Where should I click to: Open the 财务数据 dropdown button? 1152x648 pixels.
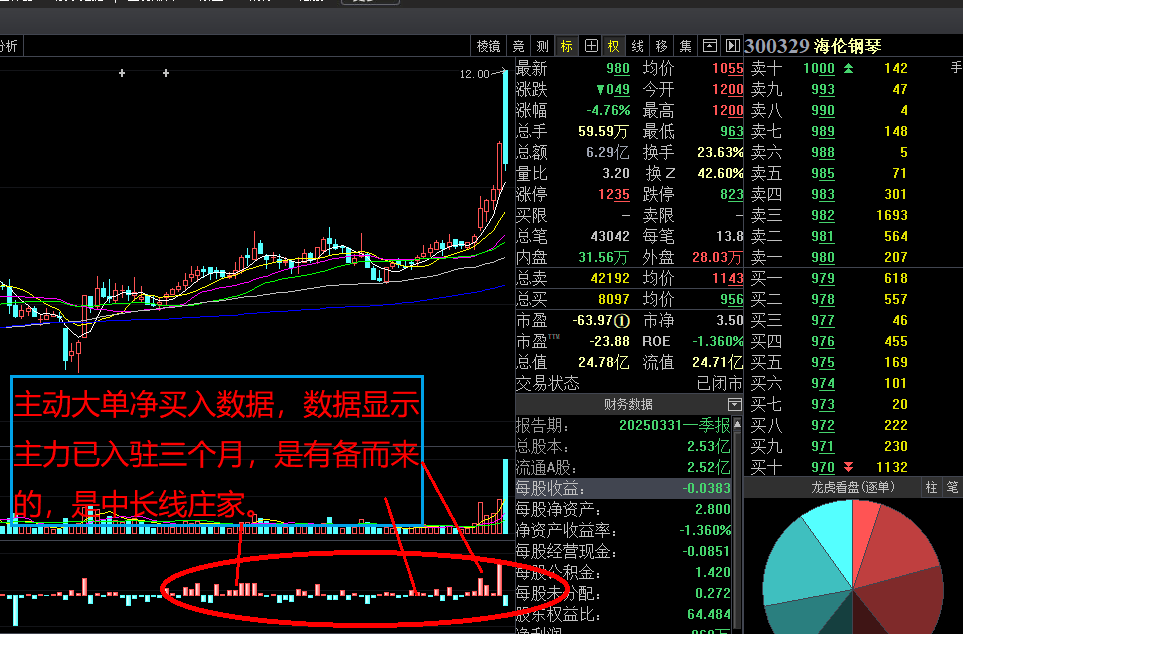tap(735, 405)
